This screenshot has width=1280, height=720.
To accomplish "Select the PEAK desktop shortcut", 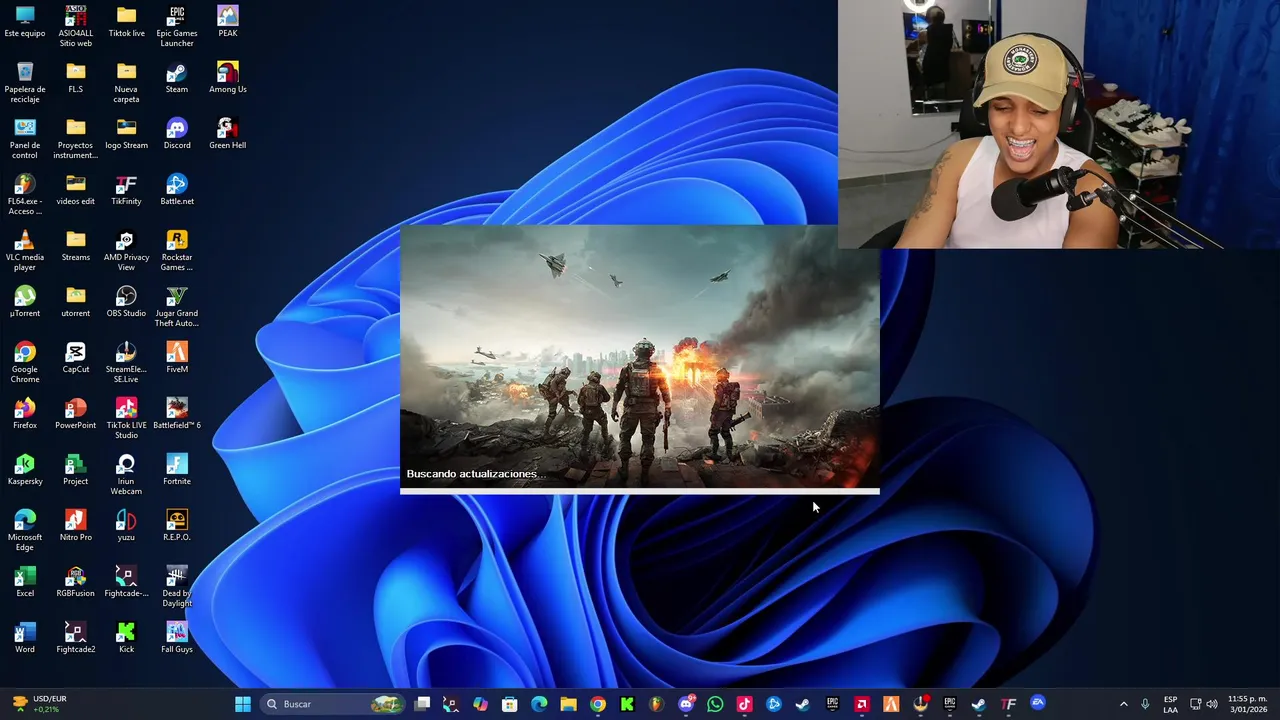I will (228, 22).
